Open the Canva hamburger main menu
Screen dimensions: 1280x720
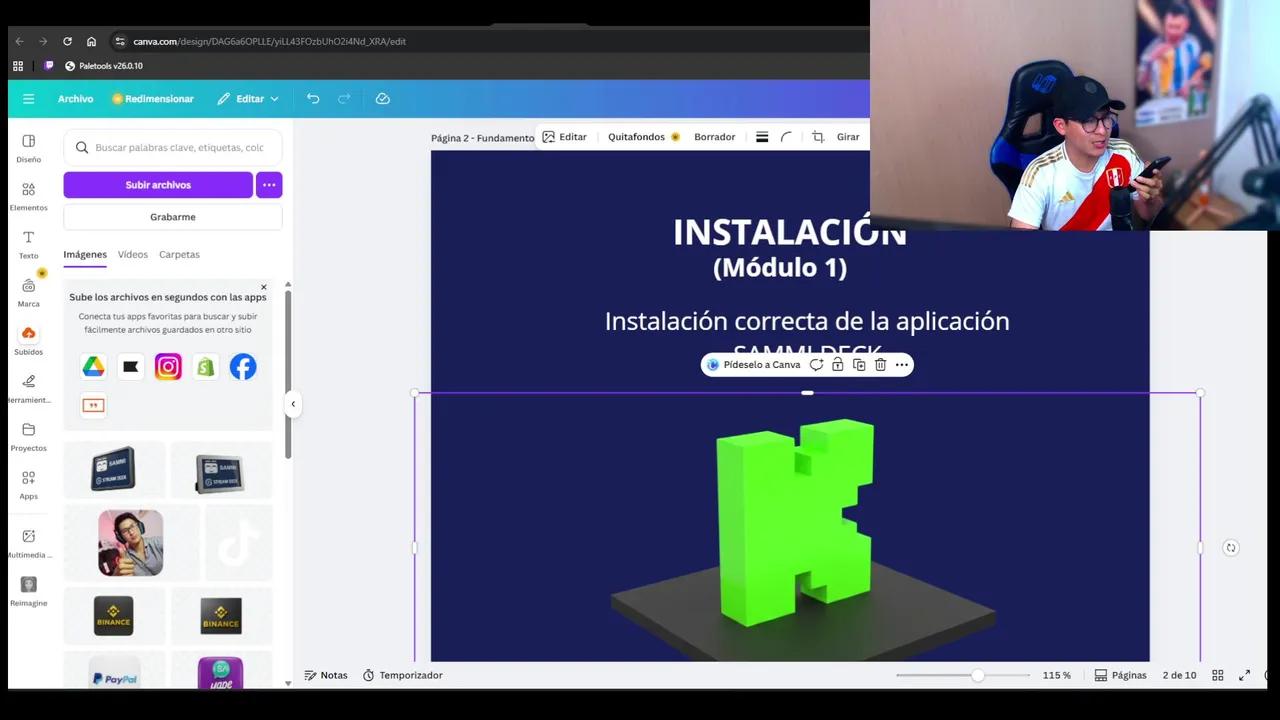tap(28, 99)
